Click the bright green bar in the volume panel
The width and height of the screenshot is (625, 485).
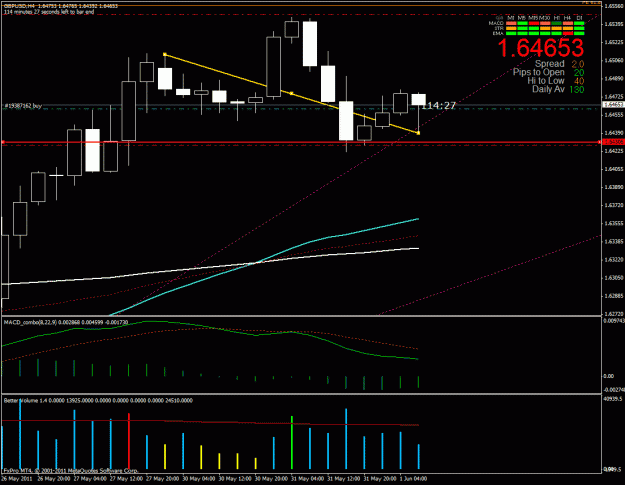point(292,442)
